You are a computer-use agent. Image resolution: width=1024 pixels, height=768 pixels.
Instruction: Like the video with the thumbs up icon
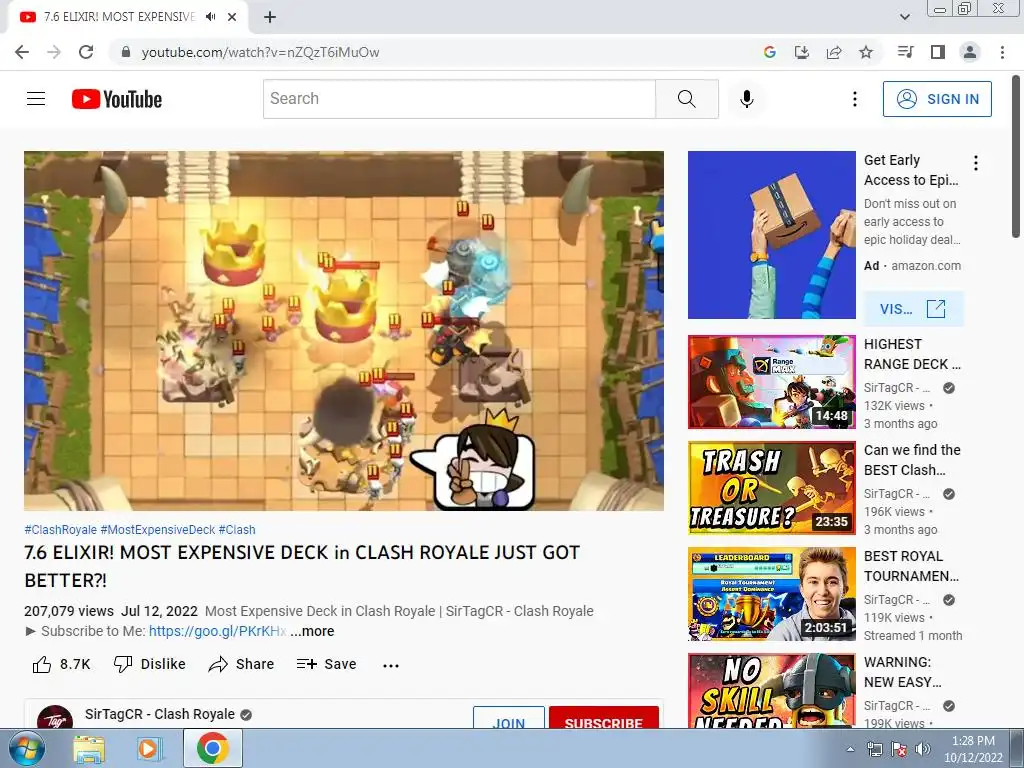pyautogui.click(x=42, y=665)
